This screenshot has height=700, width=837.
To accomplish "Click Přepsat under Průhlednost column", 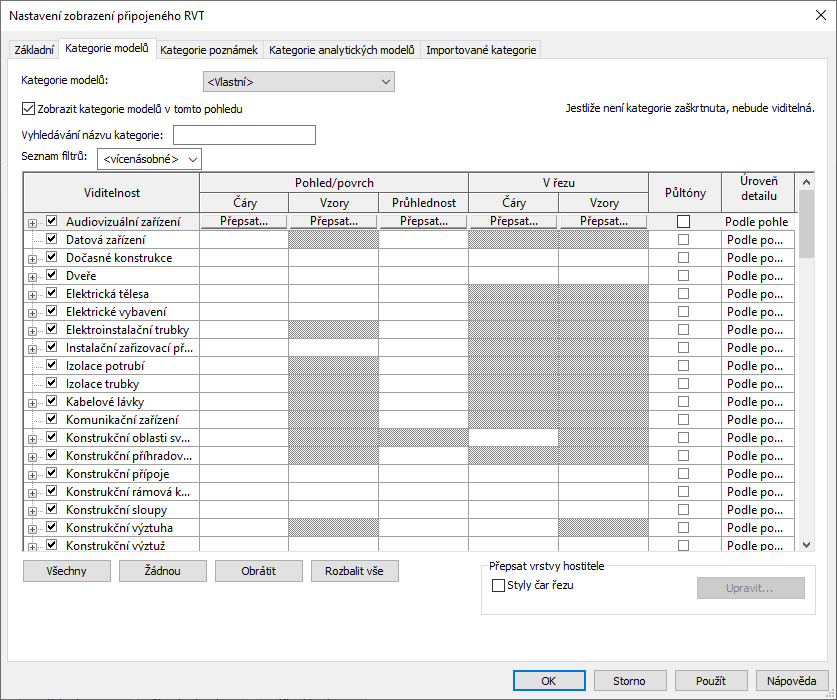I will (423, 222).
